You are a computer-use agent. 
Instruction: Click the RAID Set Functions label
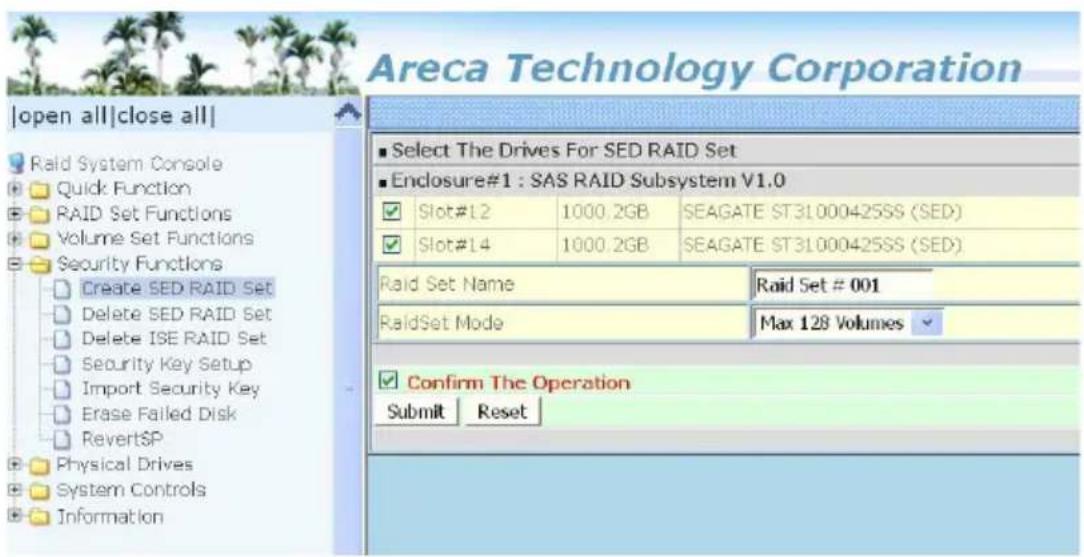(x=144, y=214)
